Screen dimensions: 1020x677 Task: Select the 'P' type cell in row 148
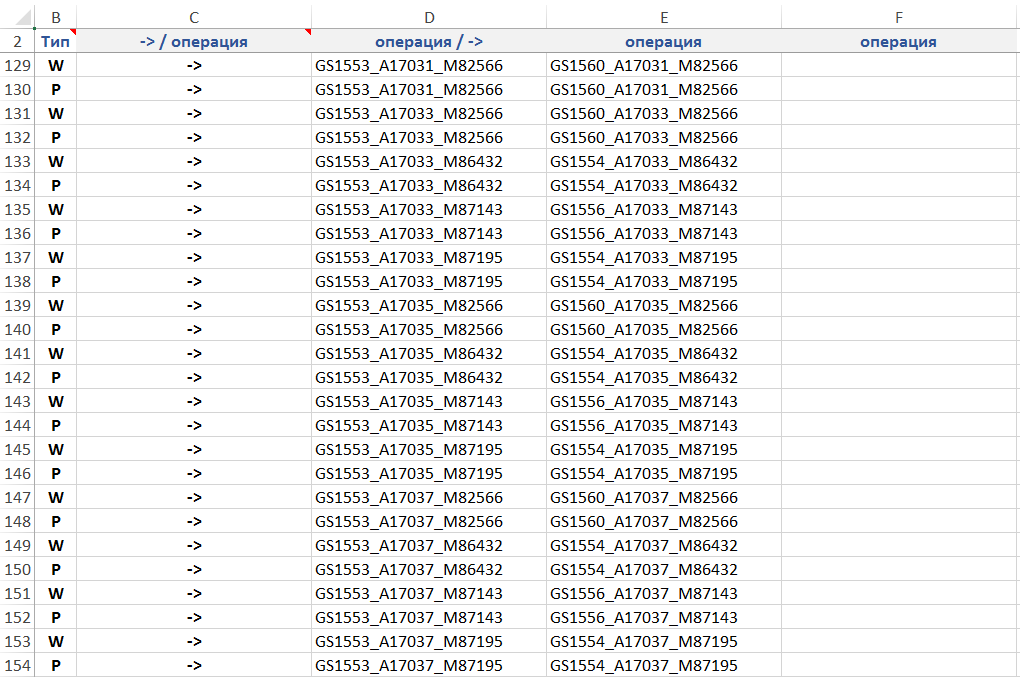click(x=55, y=522)
